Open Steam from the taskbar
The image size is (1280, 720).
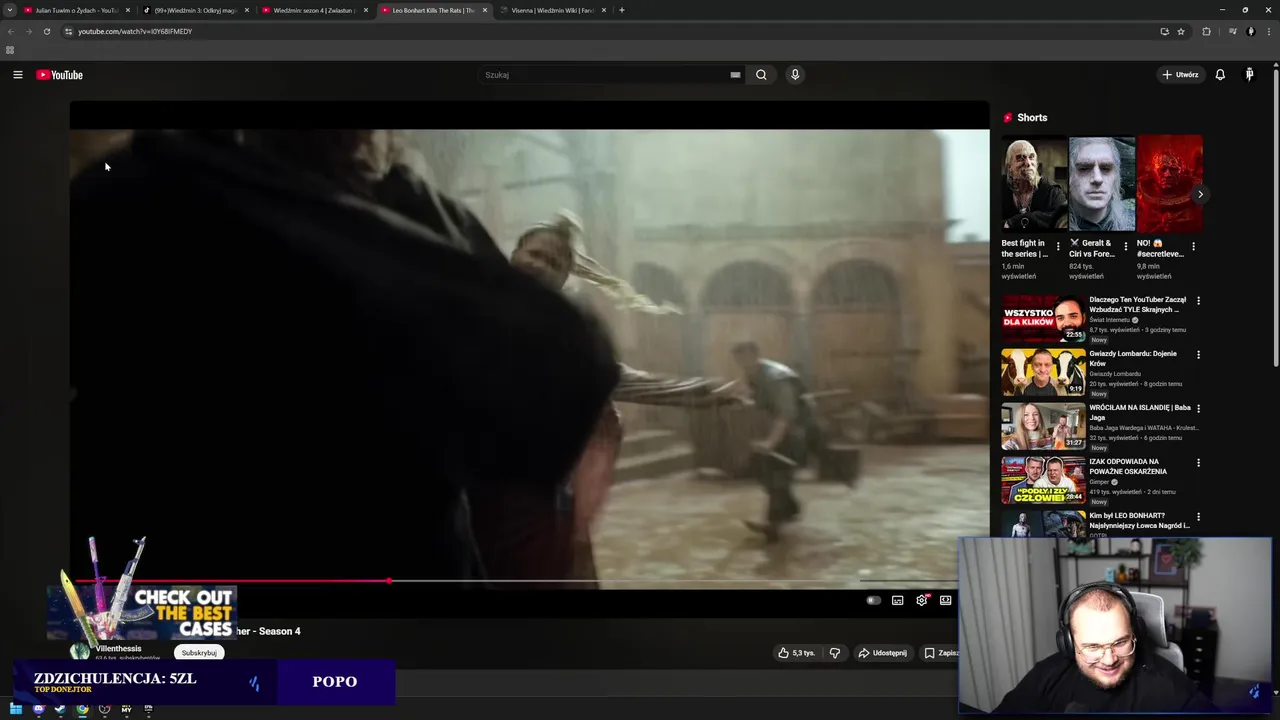click(x=60, y=709)
